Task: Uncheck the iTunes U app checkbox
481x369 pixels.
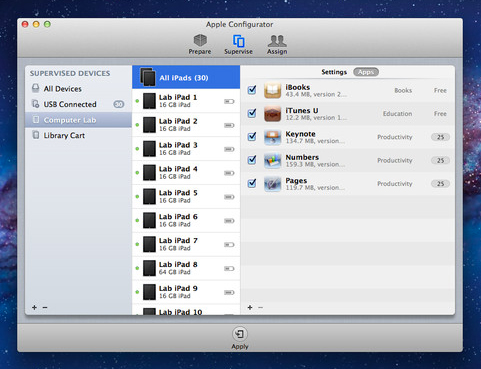Action: [252, 113]
